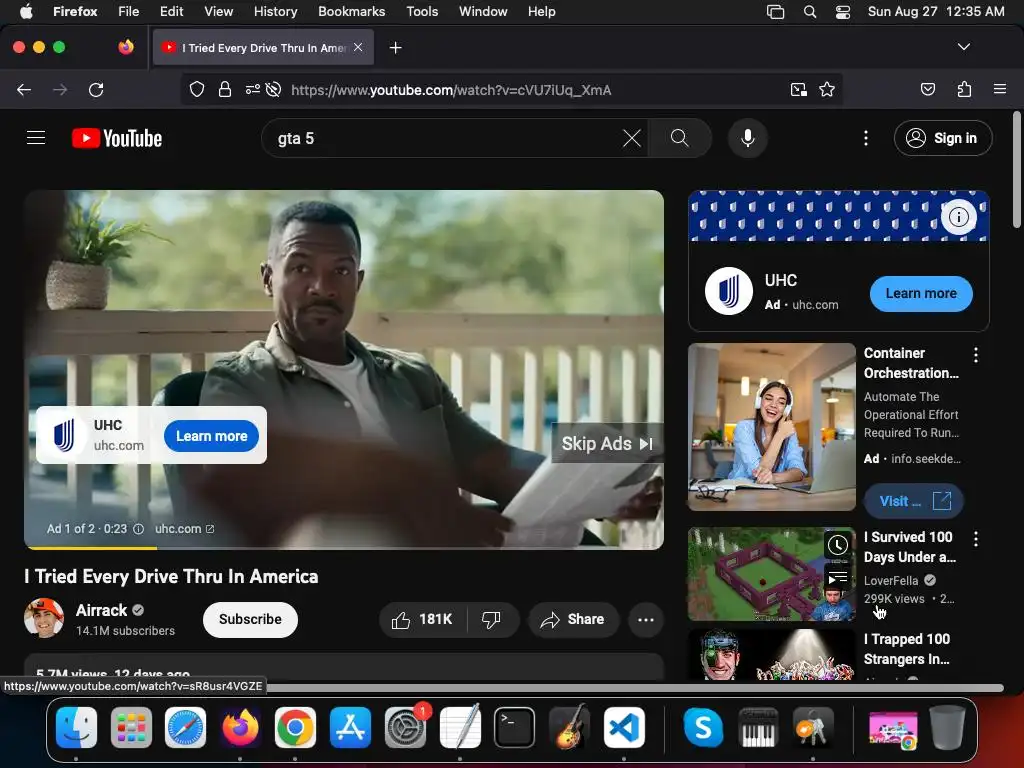Open the tracking protection shield icon
This screenshot has height=768, width=1024.
(x=197, y=89)
